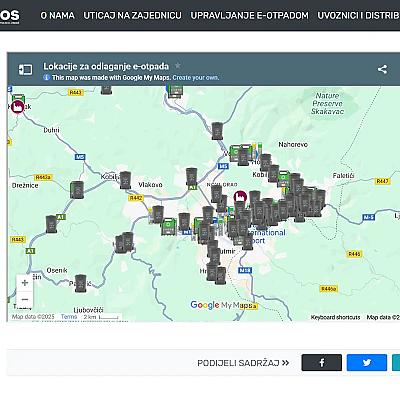Open the UTICAJ NA ZAJEDNICU menu
This screenshot has height=400, width=400.
132,15
